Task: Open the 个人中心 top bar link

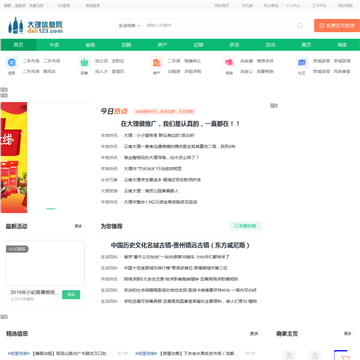Action: pyautogui.click(x=293, y=6)
